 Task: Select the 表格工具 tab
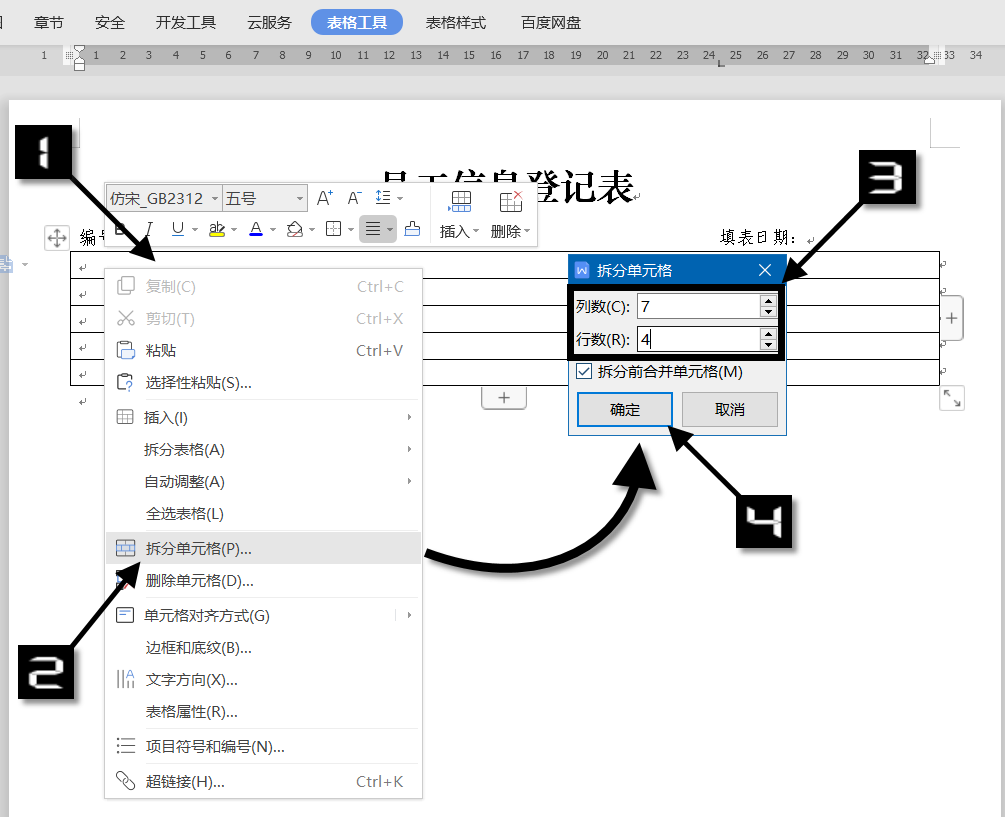[x=357, y=22]
